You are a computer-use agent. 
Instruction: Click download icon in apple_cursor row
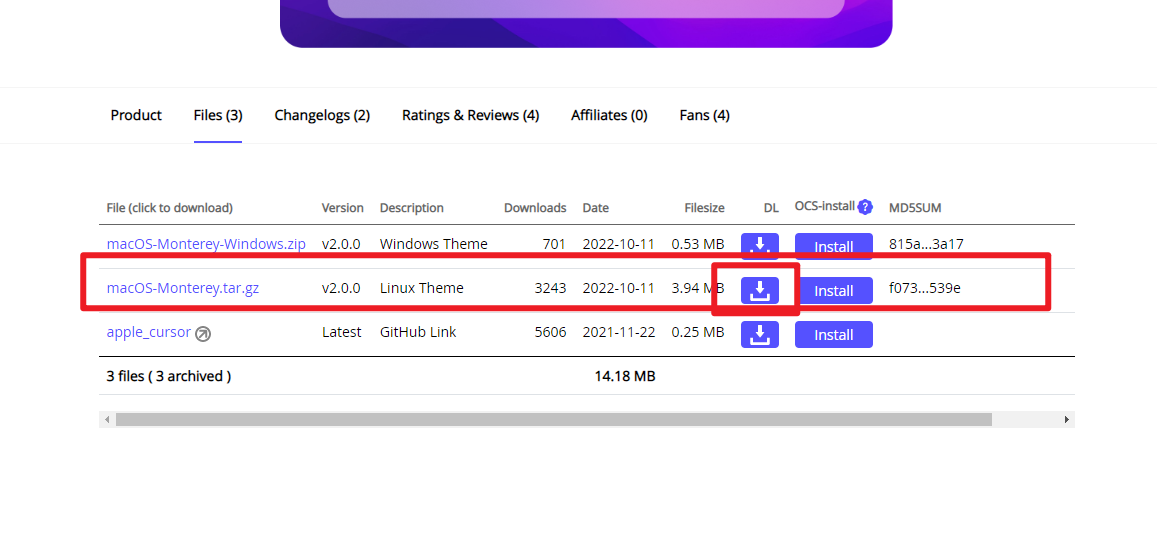(x=759, y=334)
